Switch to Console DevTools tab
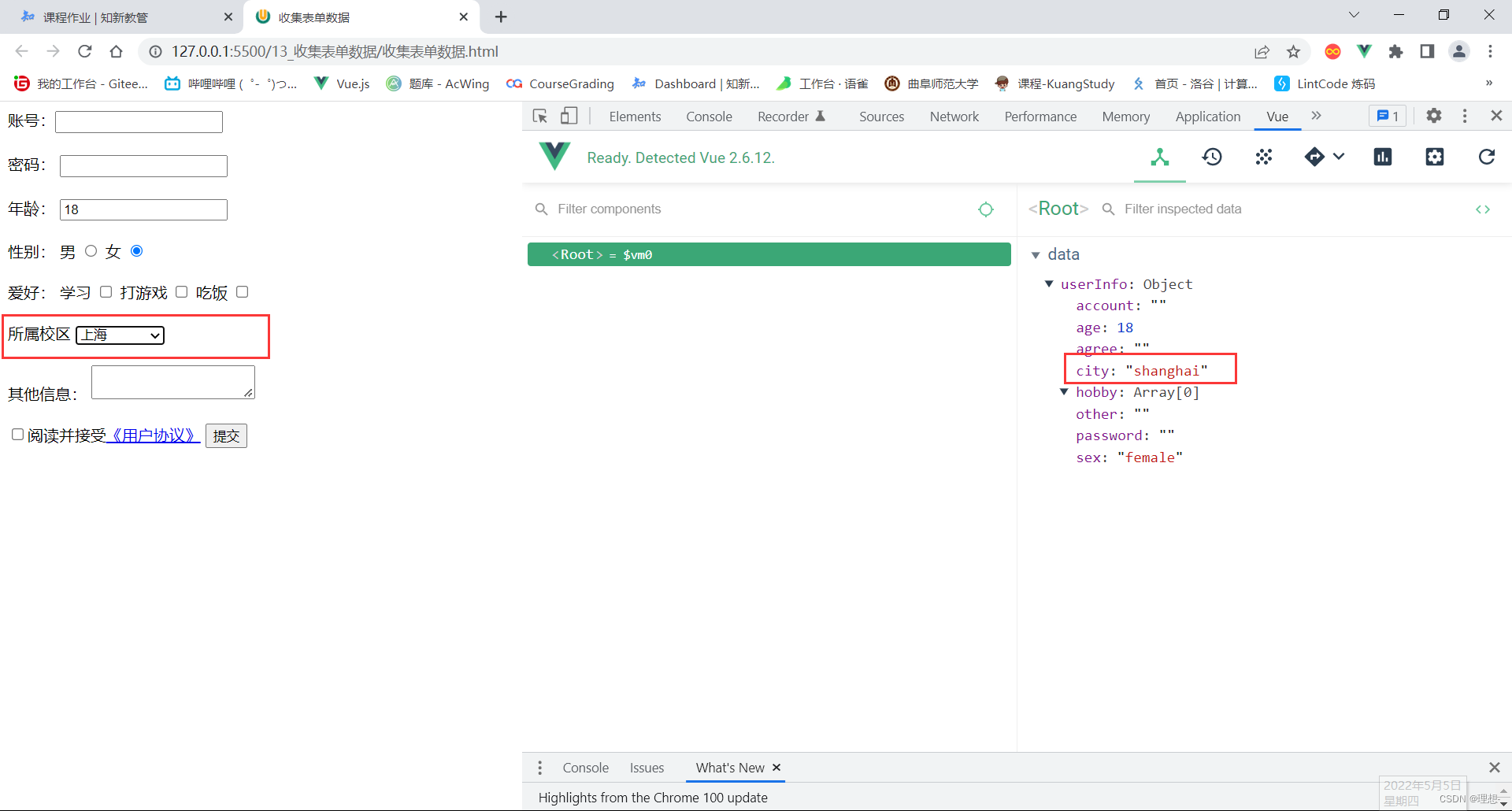Screen dimensions: 1512x811 (x=709, y=117)
